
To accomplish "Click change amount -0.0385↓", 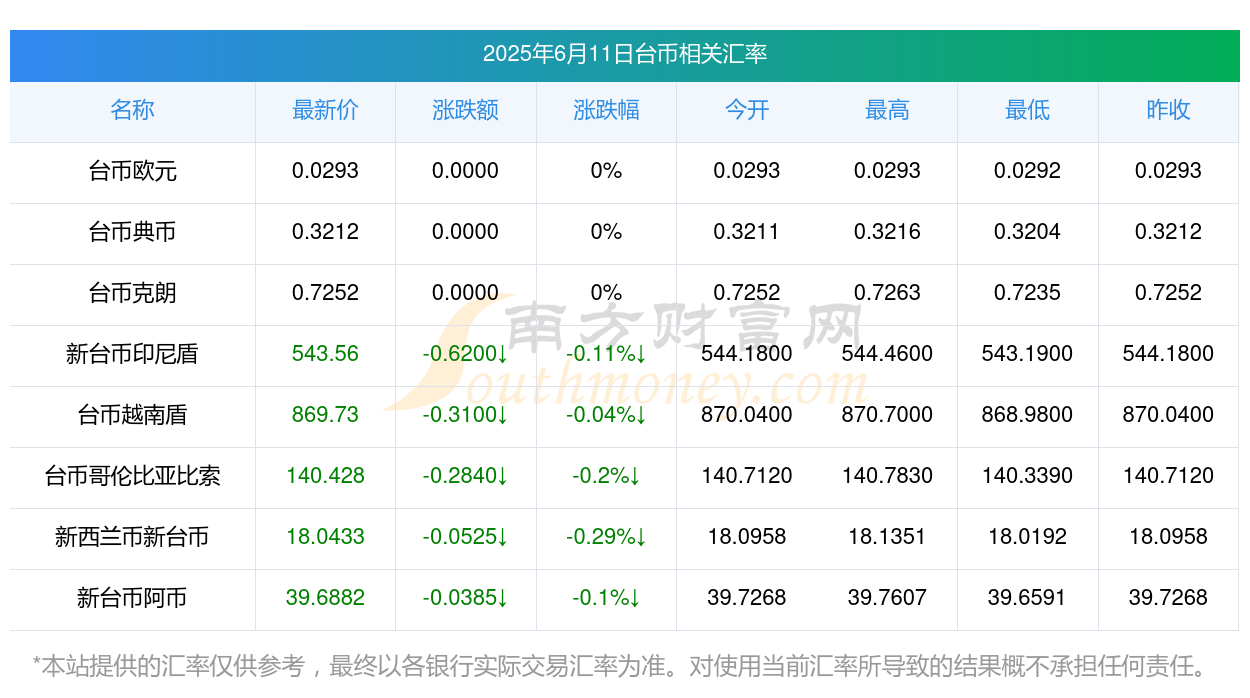I will [465, 598].
